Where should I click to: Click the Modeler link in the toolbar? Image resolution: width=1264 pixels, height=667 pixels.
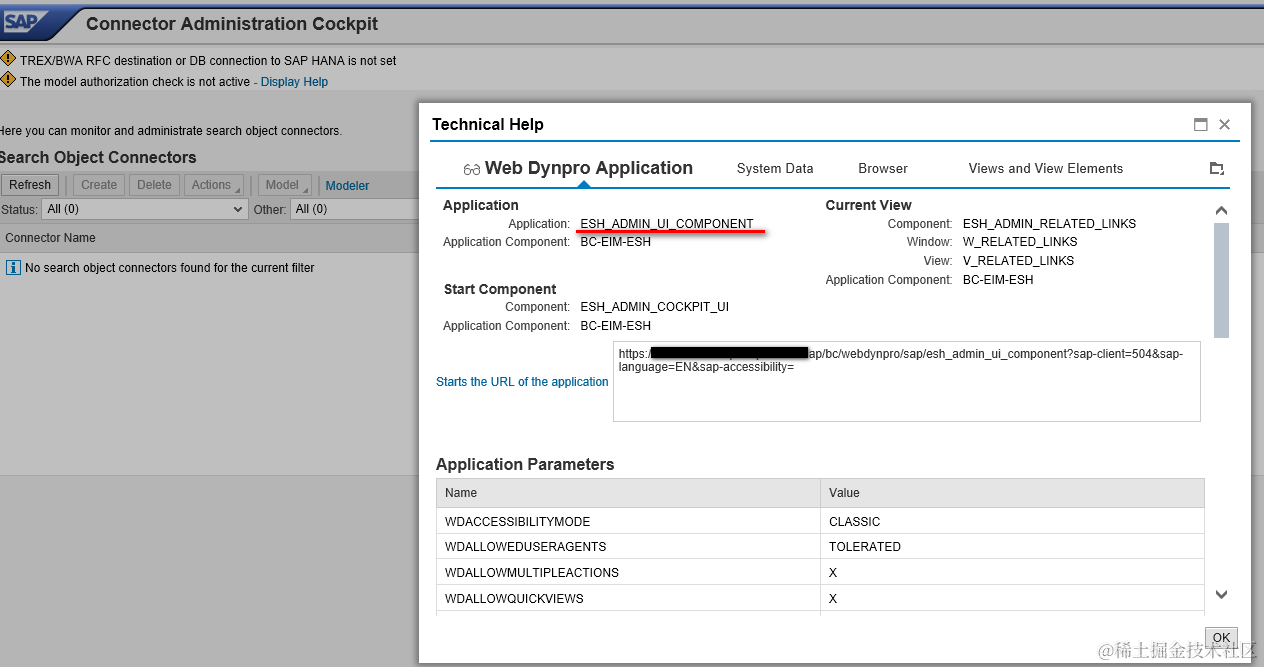tap(347, 186)
